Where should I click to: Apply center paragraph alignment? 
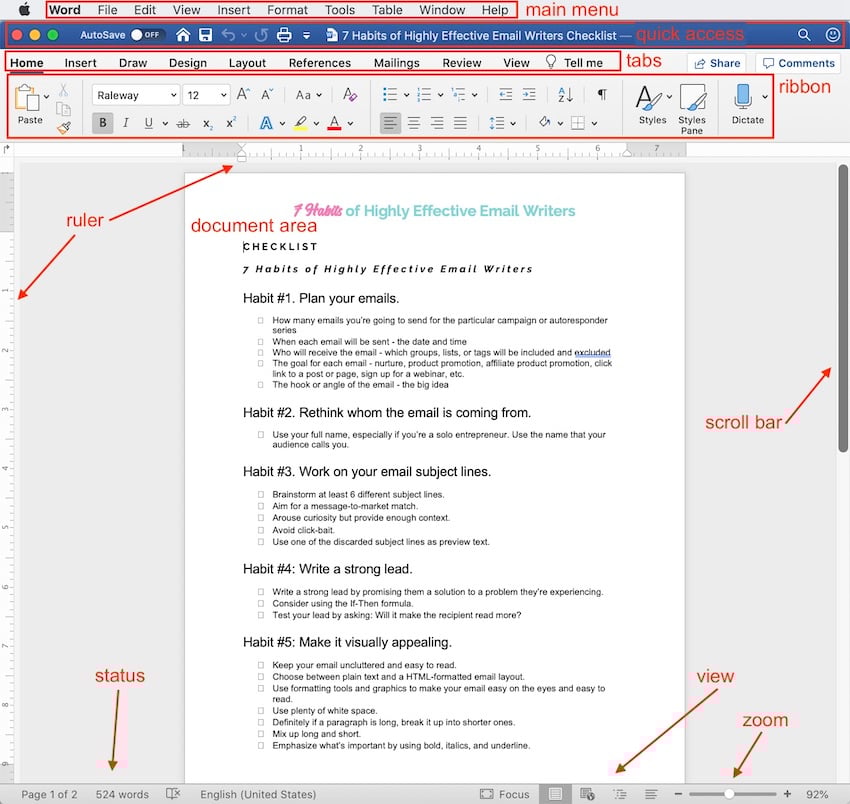point(413,123)
